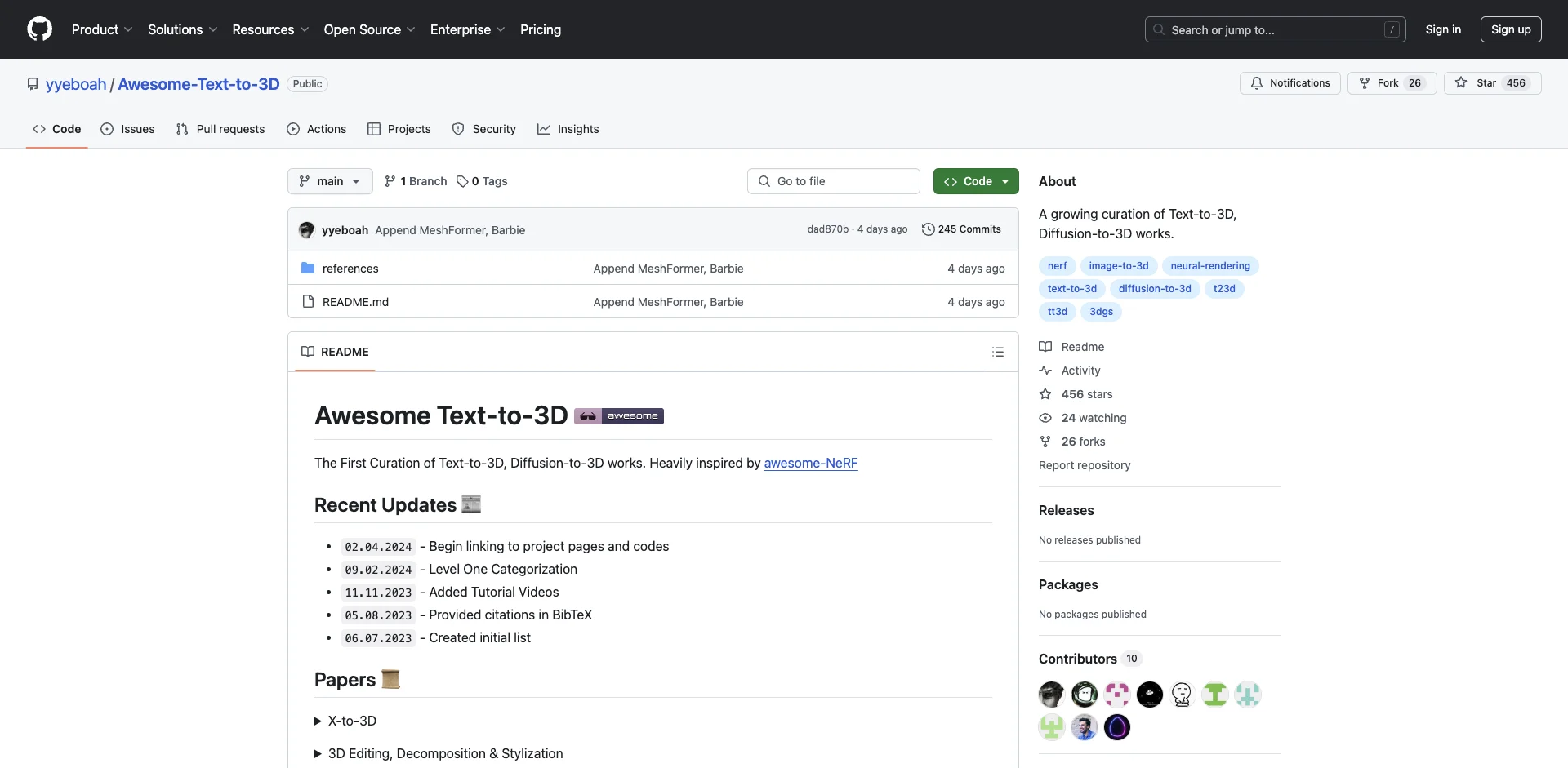1568x768 pixels.
Task: Click the green T-shaped contributor avatar
Action: tap(1215, 695)
